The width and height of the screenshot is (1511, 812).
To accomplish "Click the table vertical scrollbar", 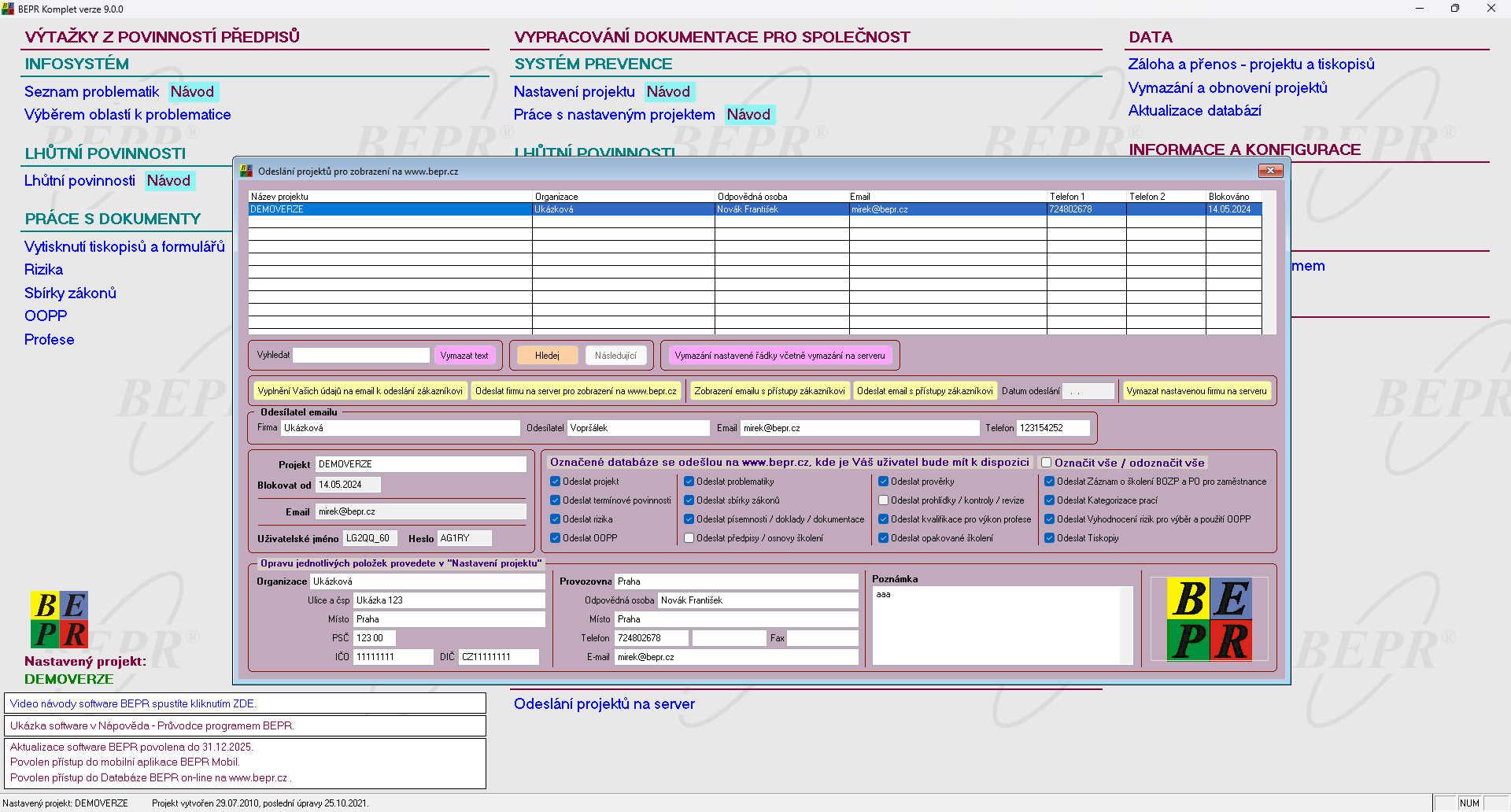I will click(1269, 262).
